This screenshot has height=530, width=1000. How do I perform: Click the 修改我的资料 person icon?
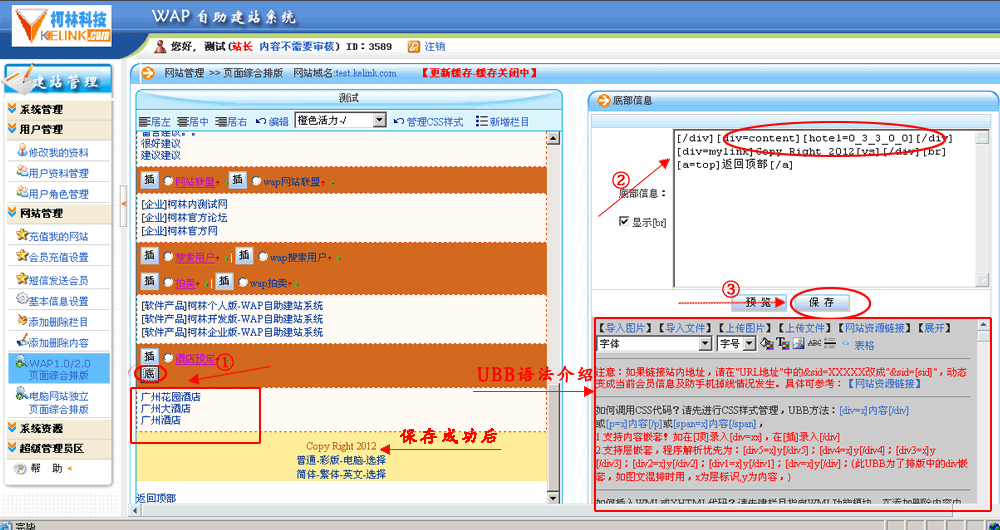[x=23, y=151]
